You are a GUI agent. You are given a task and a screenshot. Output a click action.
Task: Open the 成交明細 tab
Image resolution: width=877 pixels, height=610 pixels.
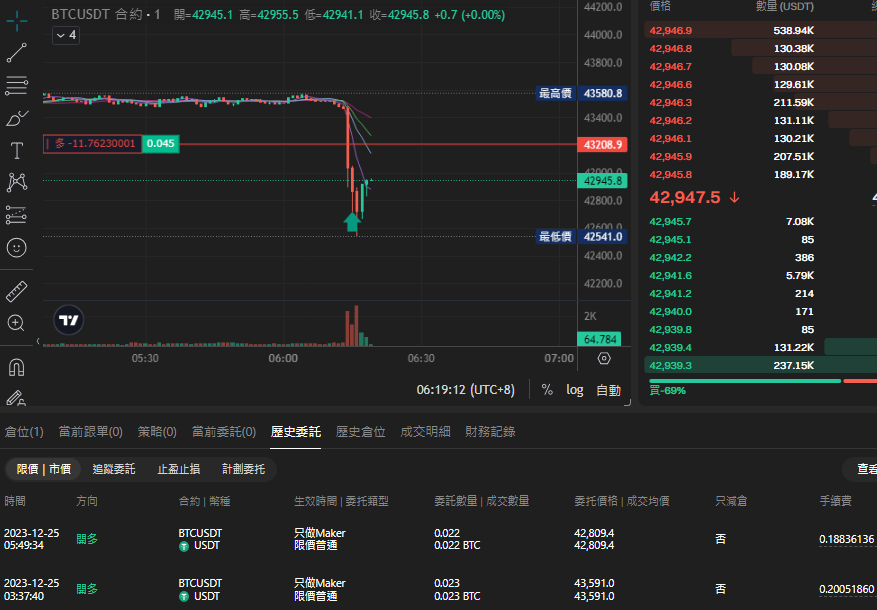pos(426,432)
